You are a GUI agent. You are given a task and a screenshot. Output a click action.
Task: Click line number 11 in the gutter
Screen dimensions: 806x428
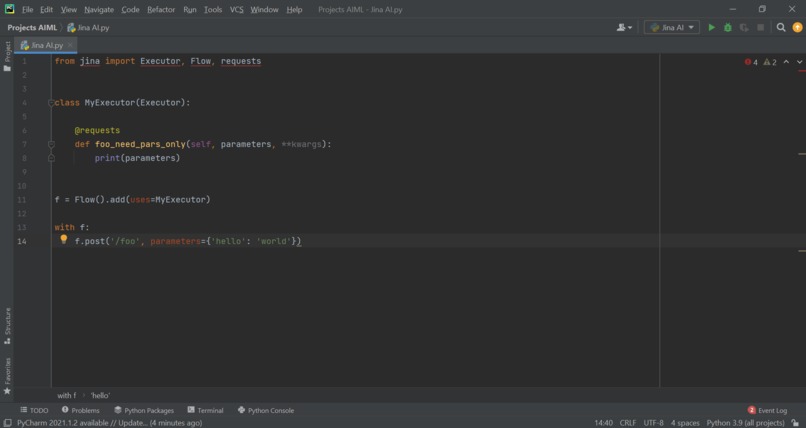[22, 200]
